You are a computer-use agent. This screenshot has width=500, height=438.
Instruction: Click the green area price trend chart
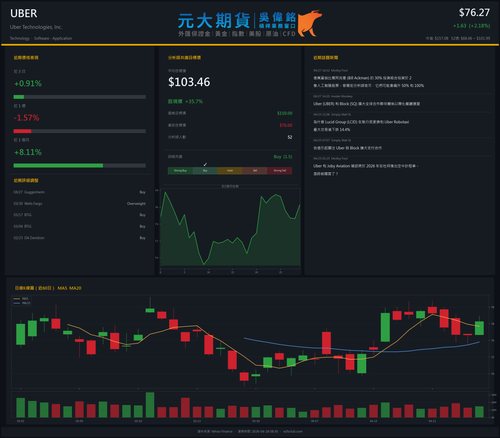[x=230, y=229]
